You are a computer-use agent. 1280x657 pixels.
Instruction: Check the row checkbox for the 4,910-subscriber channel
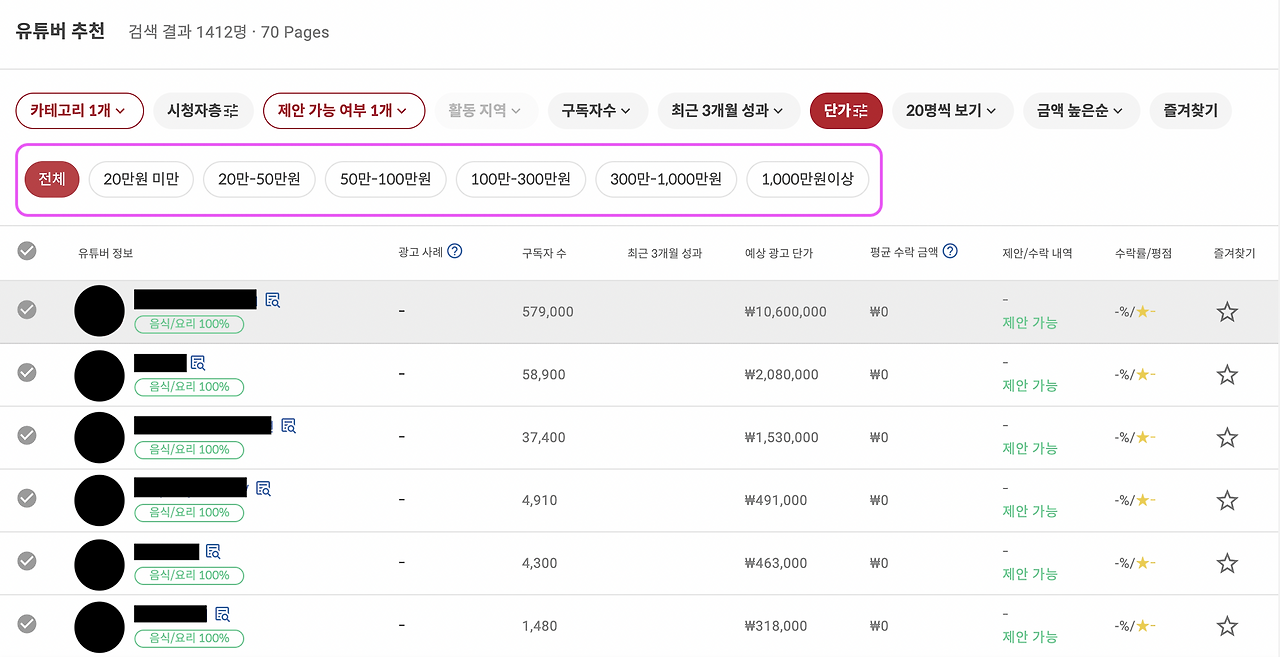tap(27, 499)
